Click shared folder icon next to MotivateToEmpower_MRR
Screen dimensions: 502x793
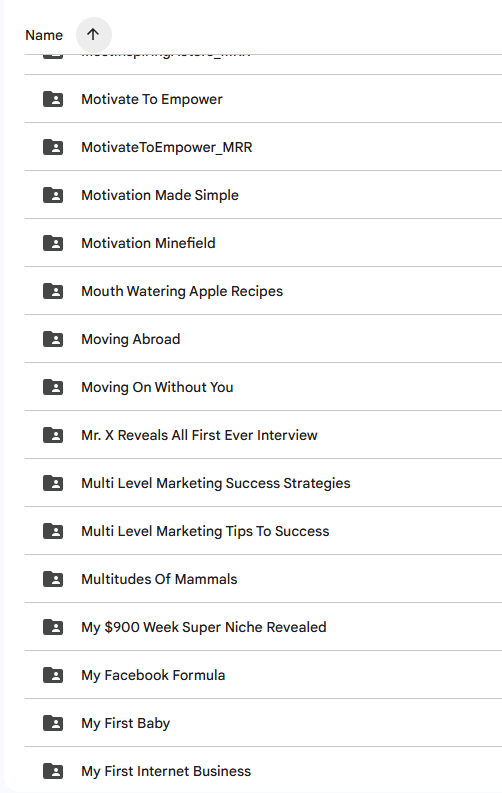pyautogui.click(x=53, y=147)
